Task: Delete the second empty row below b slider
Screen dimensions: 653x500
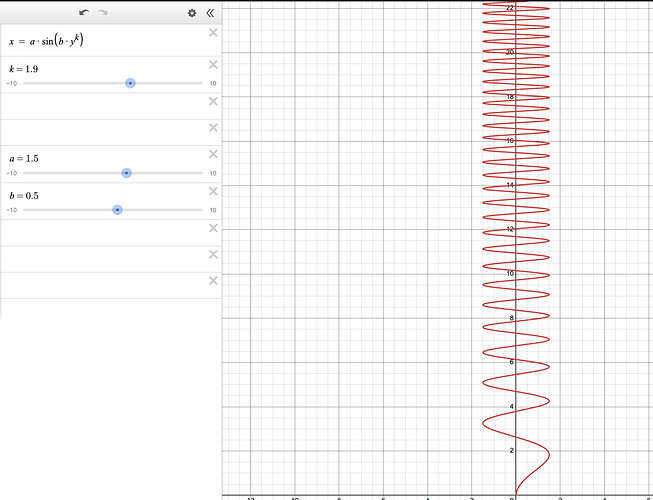Action: click(x=213, y=254)
